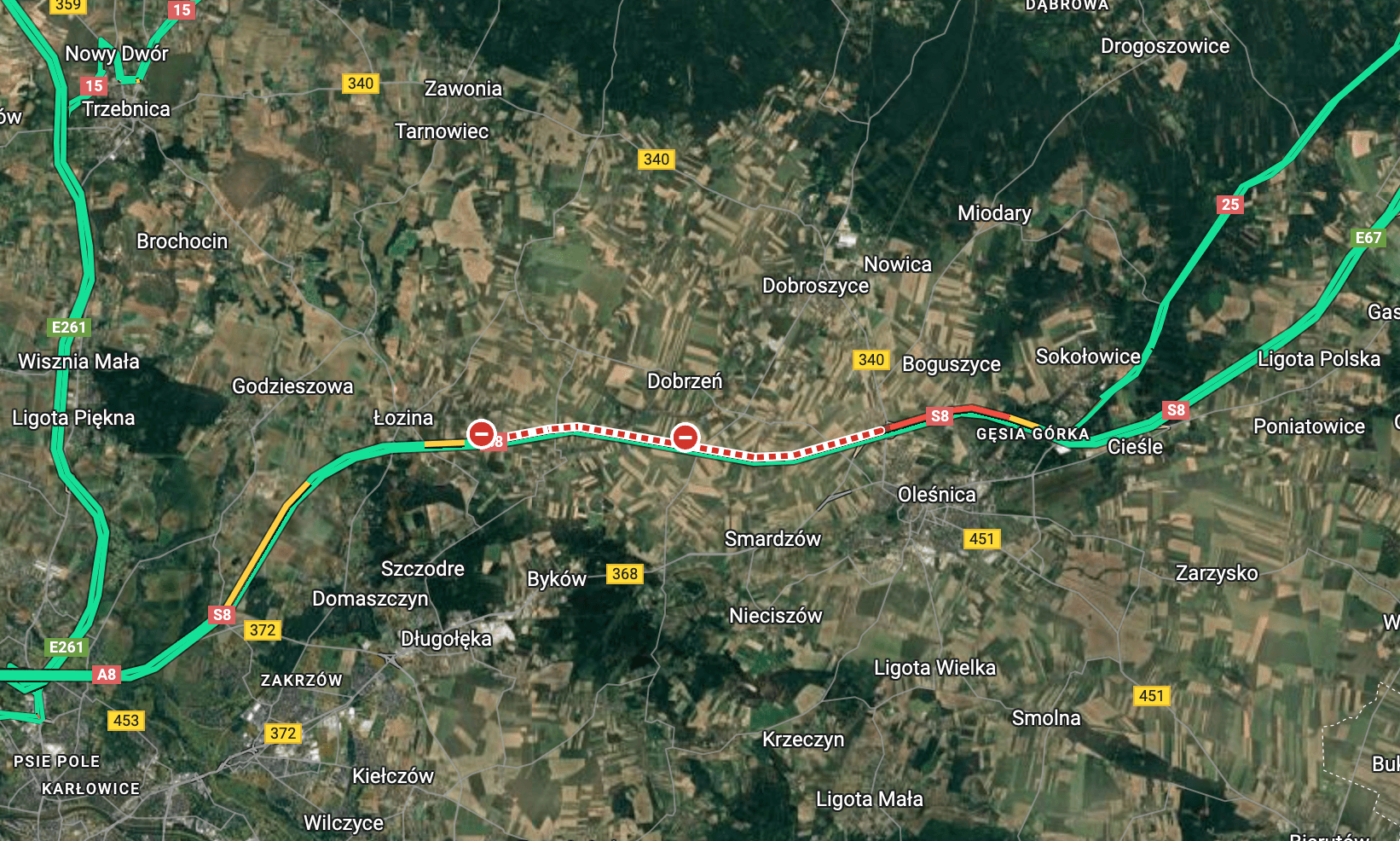
Task: Select the route 25 shield
Action: (x=1230, y=205)
